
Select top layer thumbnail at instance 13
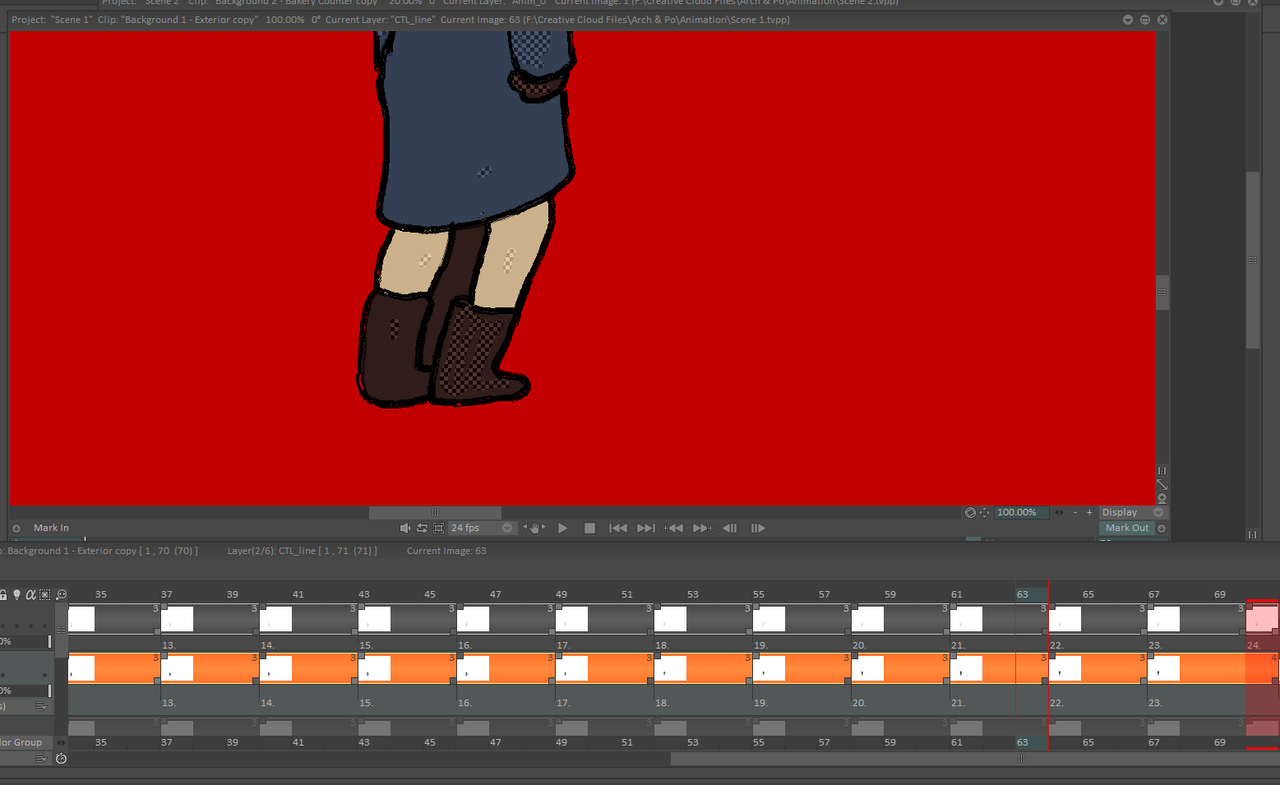click(x=177, y=619)
